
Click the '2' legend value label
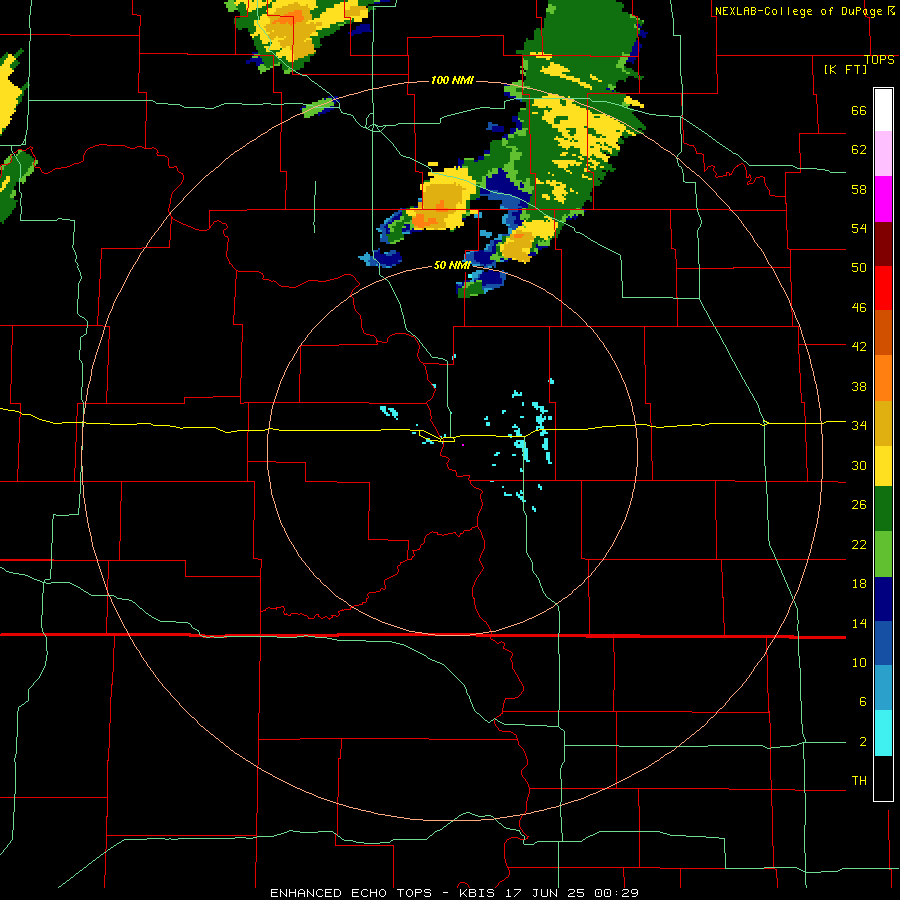(x=863, y=741)
